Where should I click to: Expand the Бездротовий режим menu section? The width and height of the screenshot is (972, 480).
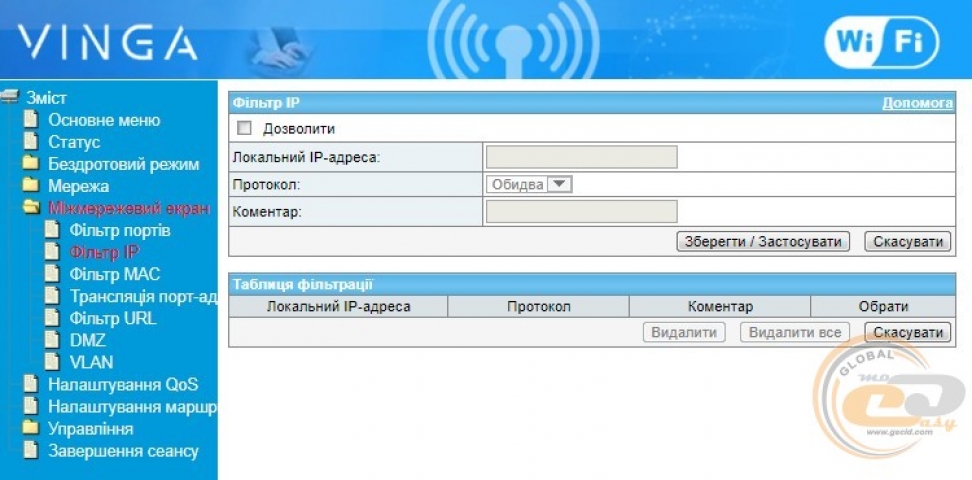[x=123, y=164]
